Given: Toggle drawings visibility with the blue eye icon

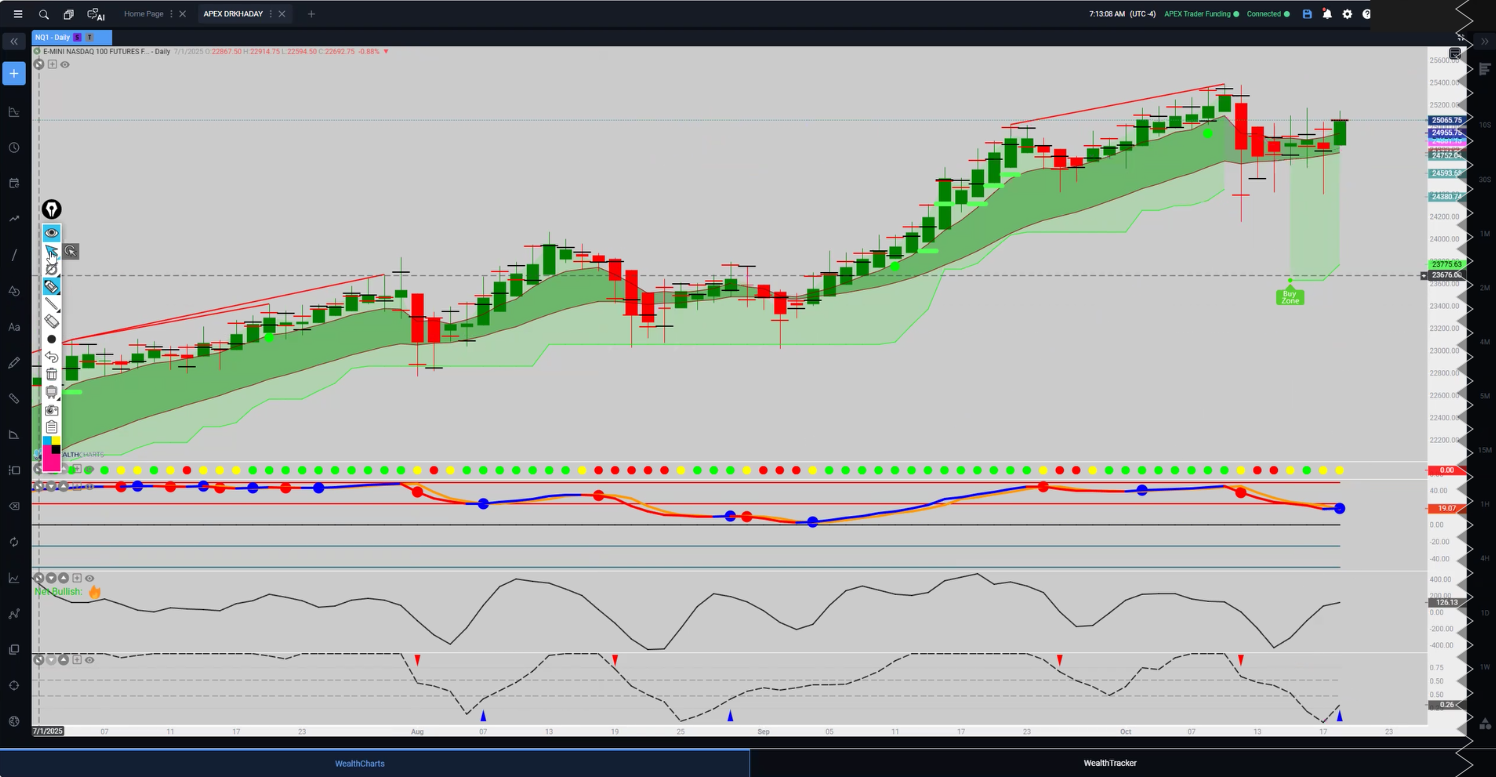Looking at the screenshot, I should [52, 232].
